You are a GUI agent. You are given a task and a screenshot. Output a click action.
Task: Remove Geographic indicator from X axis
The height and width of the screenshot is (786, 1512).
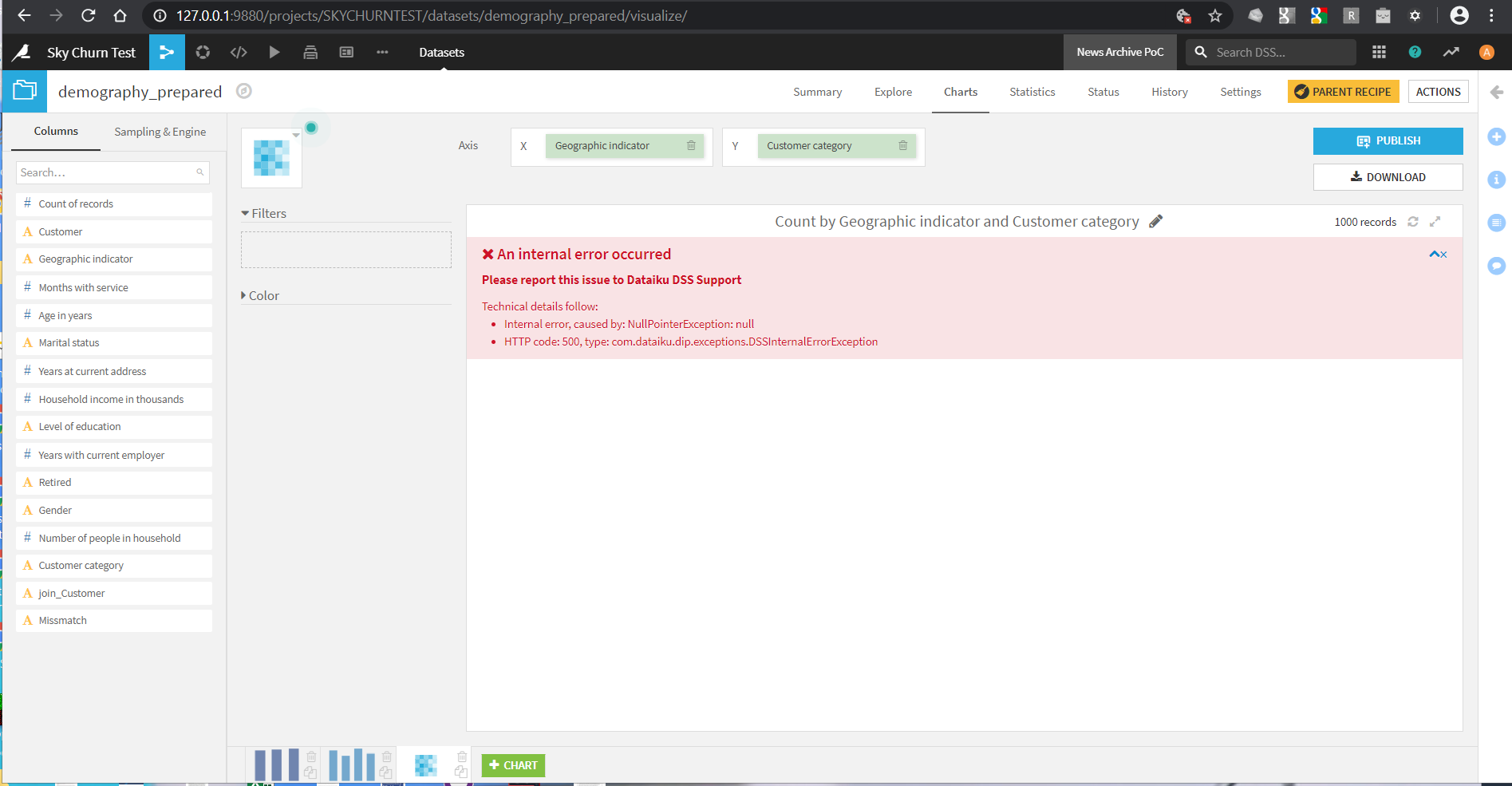[x=691, y=146]
